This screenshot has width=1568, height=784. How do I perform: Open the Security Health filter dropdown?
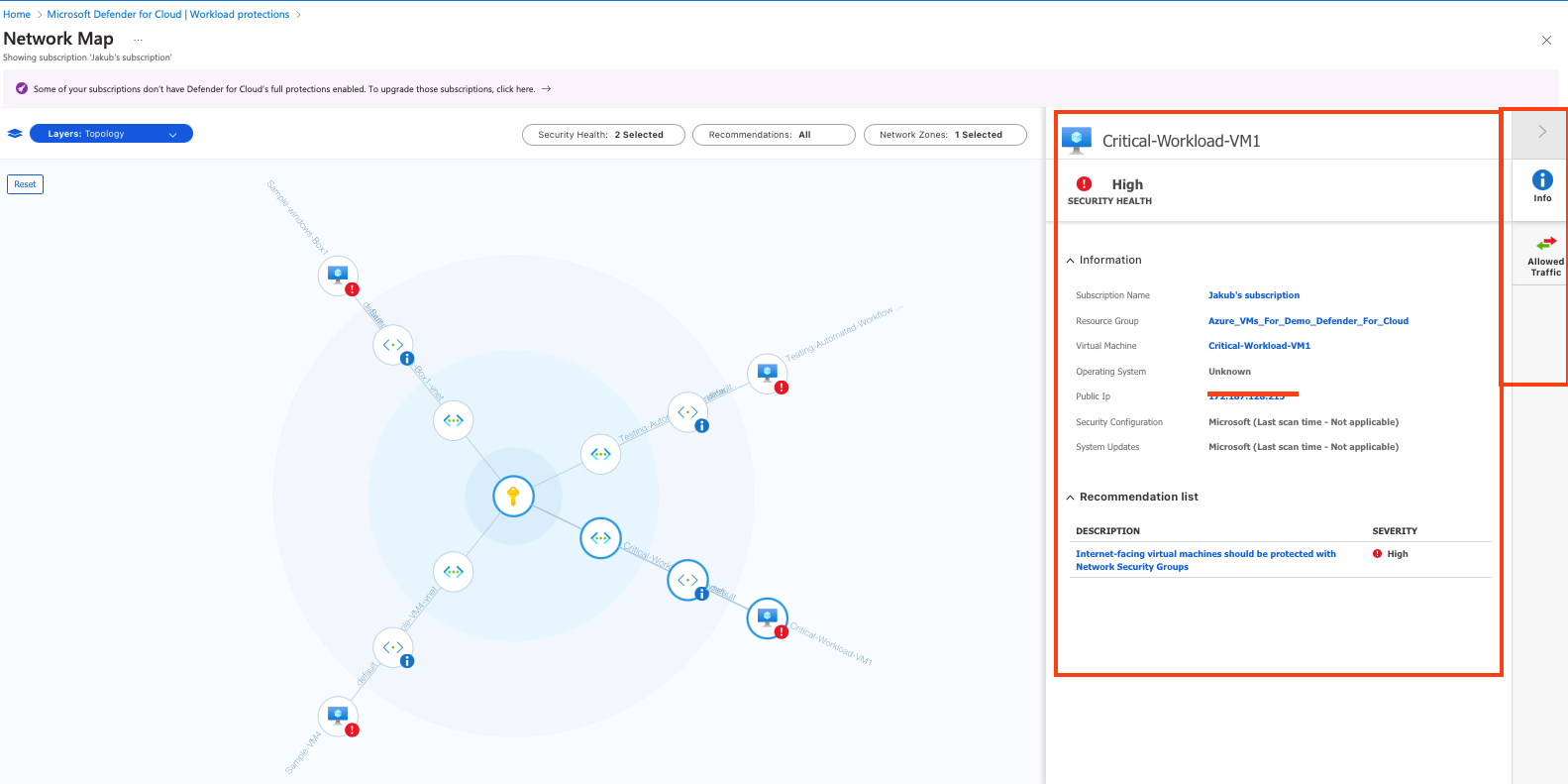603,135
